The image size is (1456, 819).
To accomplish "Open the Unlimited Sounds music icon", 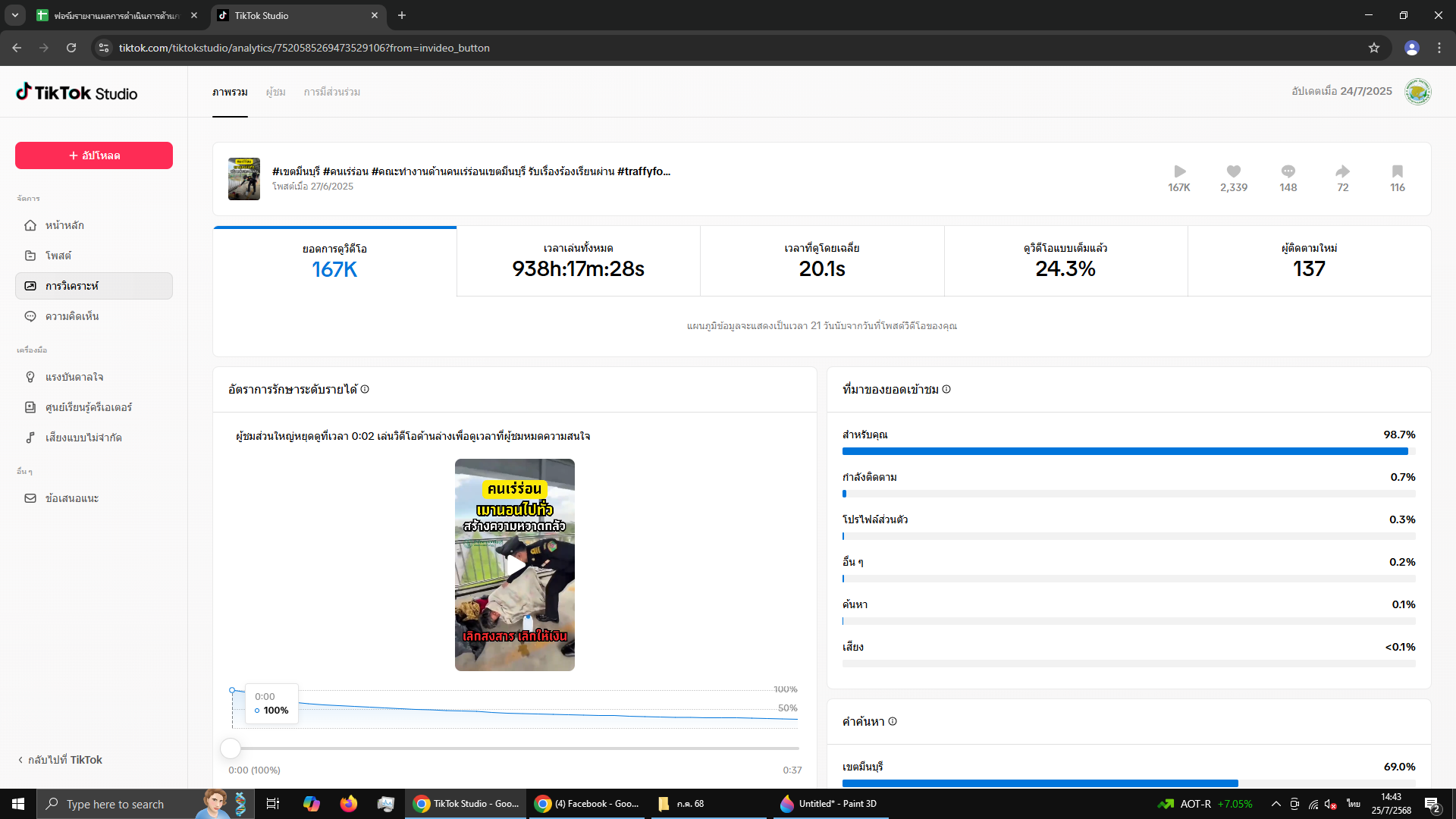I will pyautogui.click(x=30, y=438).
